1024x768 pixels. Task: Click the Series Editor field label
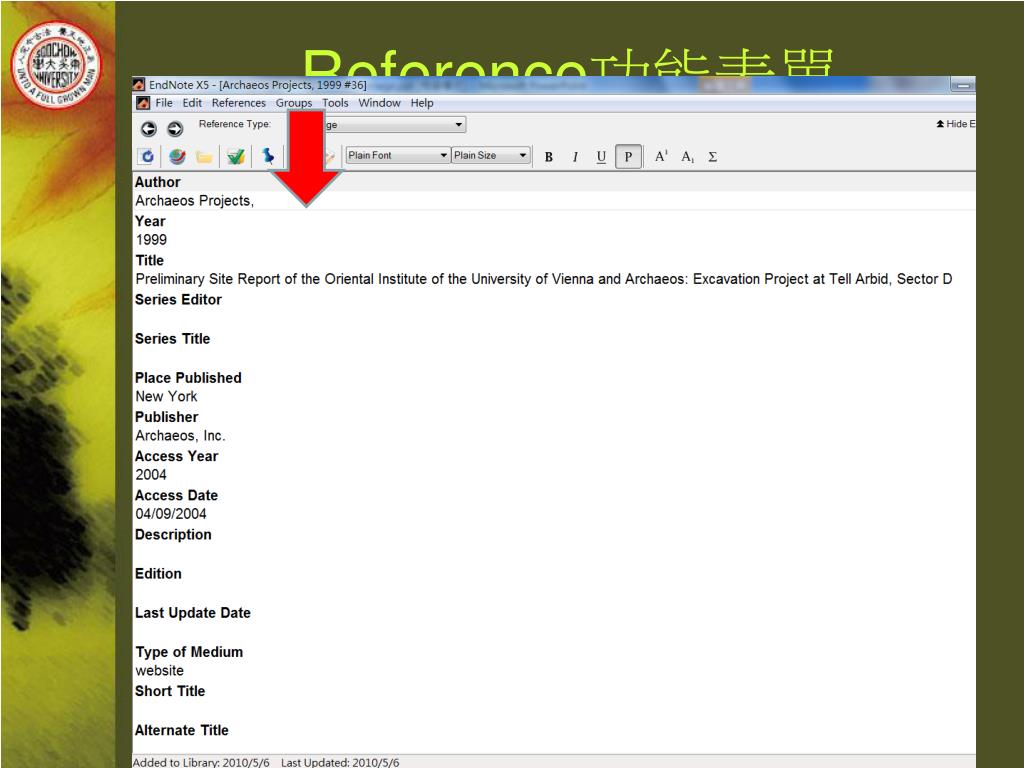178,300
